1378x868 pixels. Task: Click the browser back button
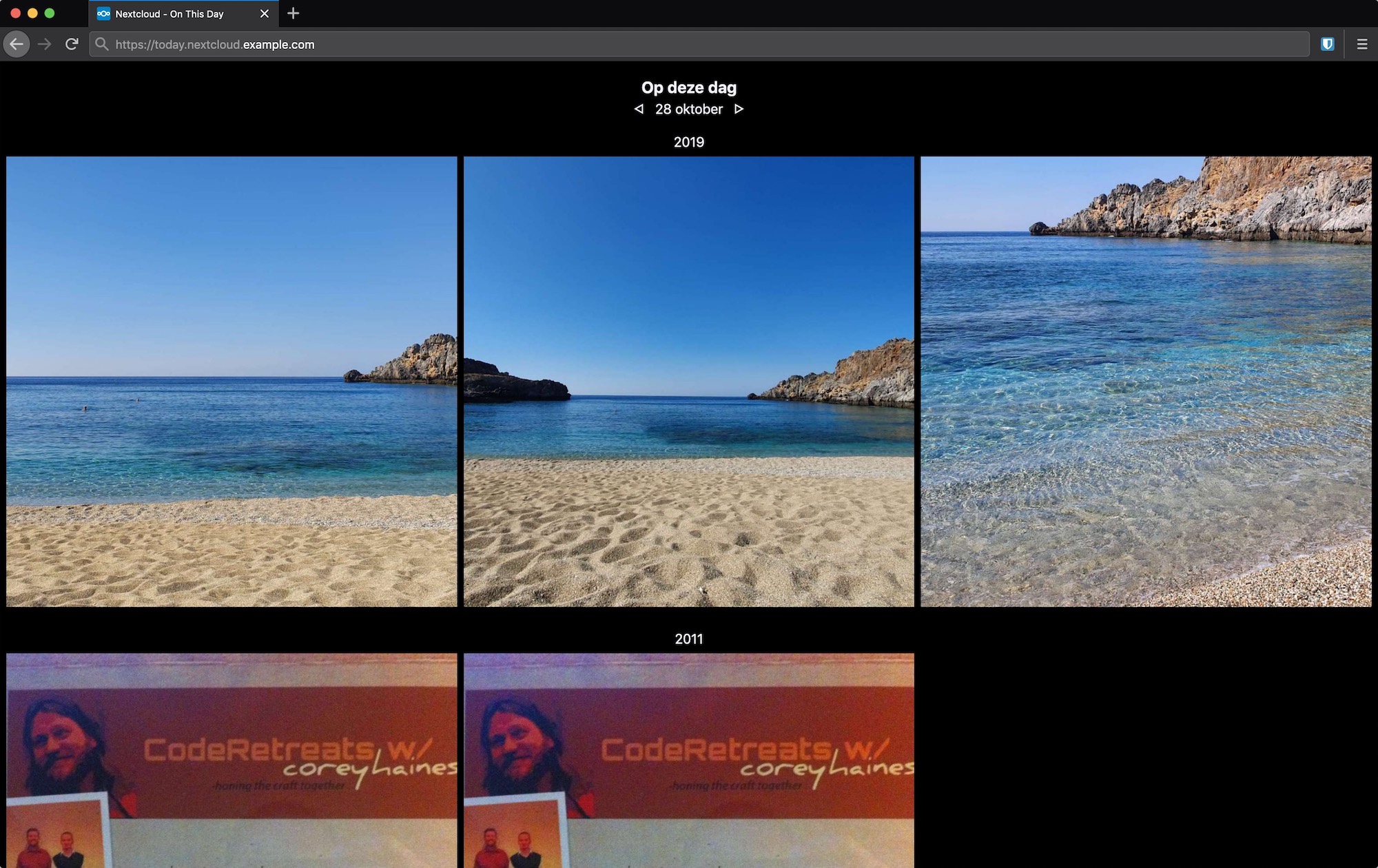(x=17, y=44)
